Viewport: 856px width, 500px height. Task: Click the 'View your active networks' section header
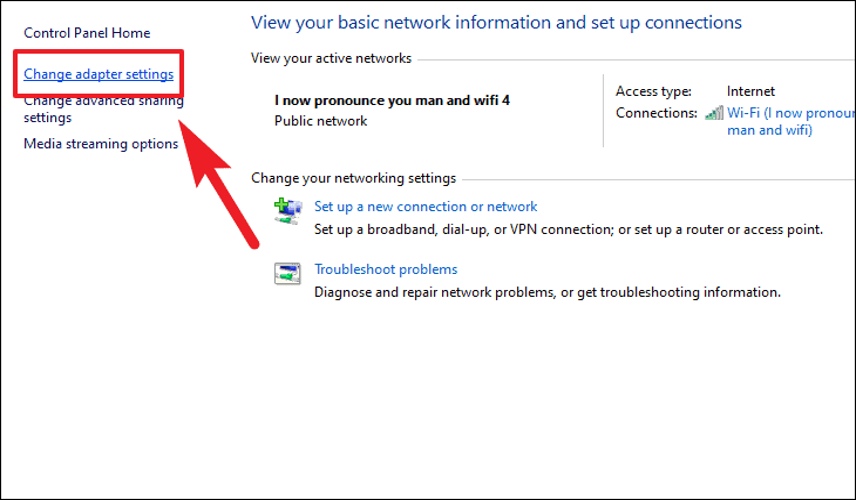point(331,58)
